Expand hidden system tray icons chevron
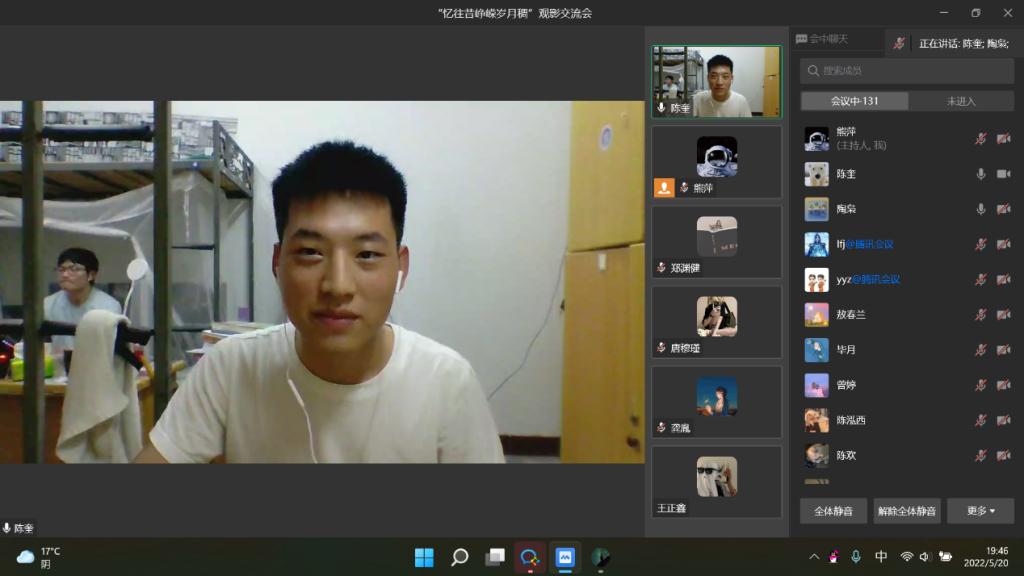 [814, 557]
